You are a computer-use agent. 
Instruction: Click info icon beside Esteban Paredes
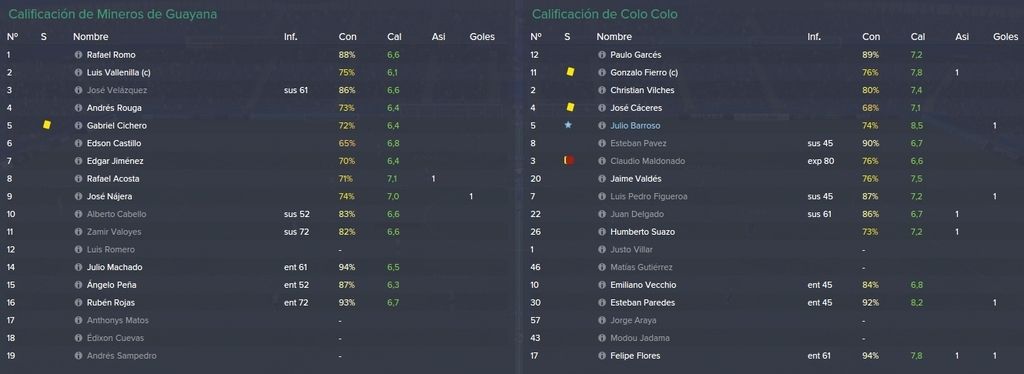click(602, 302)
